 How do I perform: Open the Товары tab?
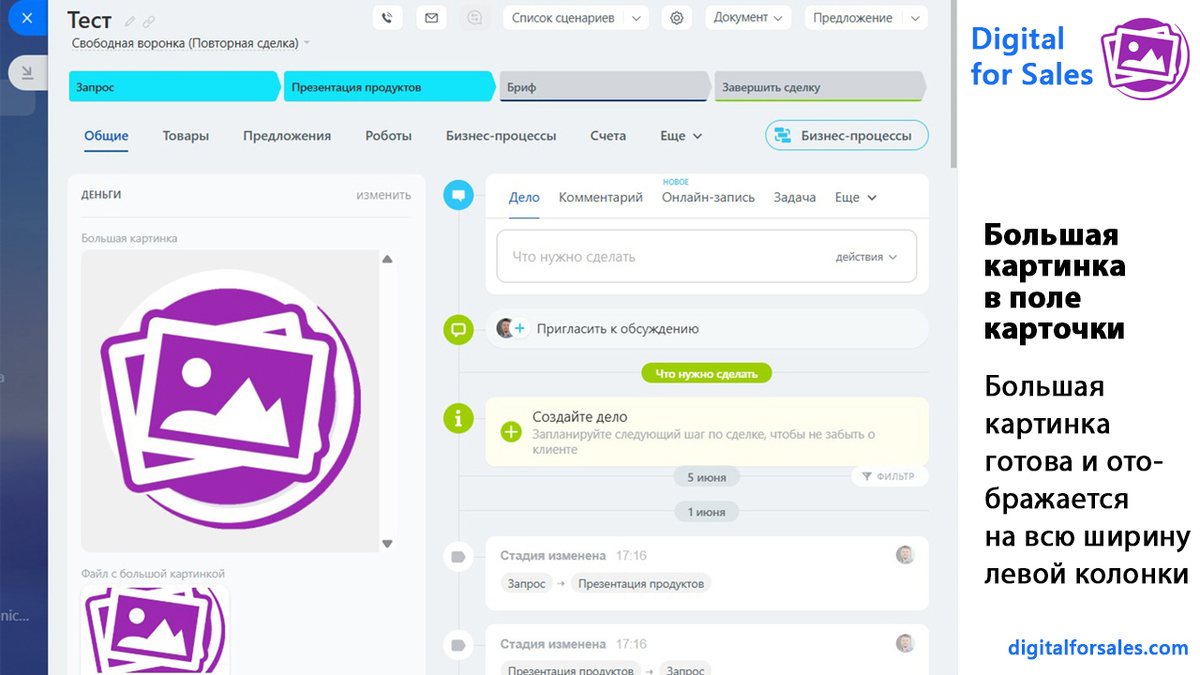[x=186, y=136]
